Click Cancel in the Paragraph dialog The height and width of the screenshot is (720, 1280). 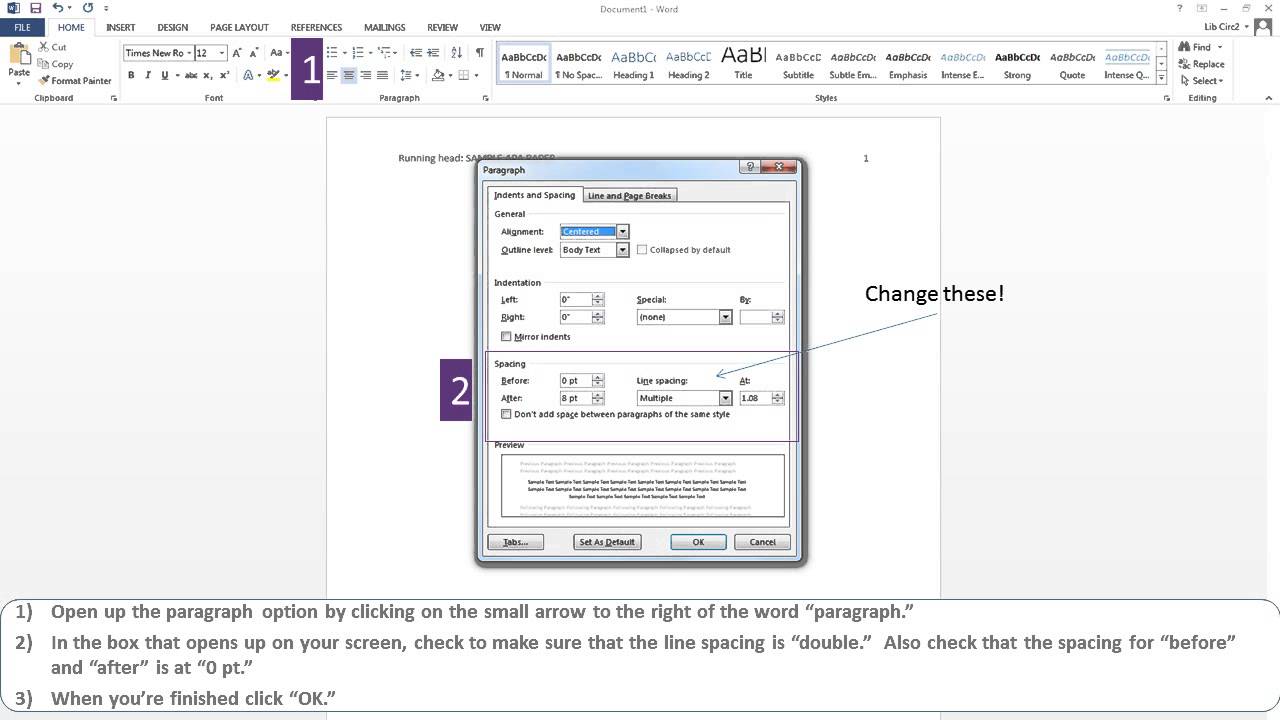pos(762,542)
